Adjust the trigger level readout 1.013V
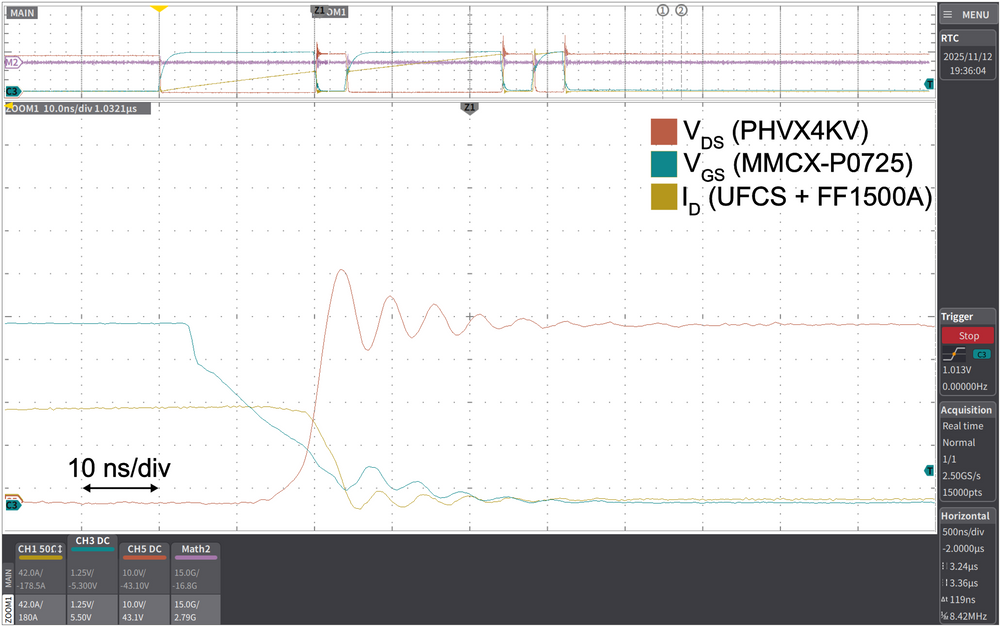 pos(956,370)
